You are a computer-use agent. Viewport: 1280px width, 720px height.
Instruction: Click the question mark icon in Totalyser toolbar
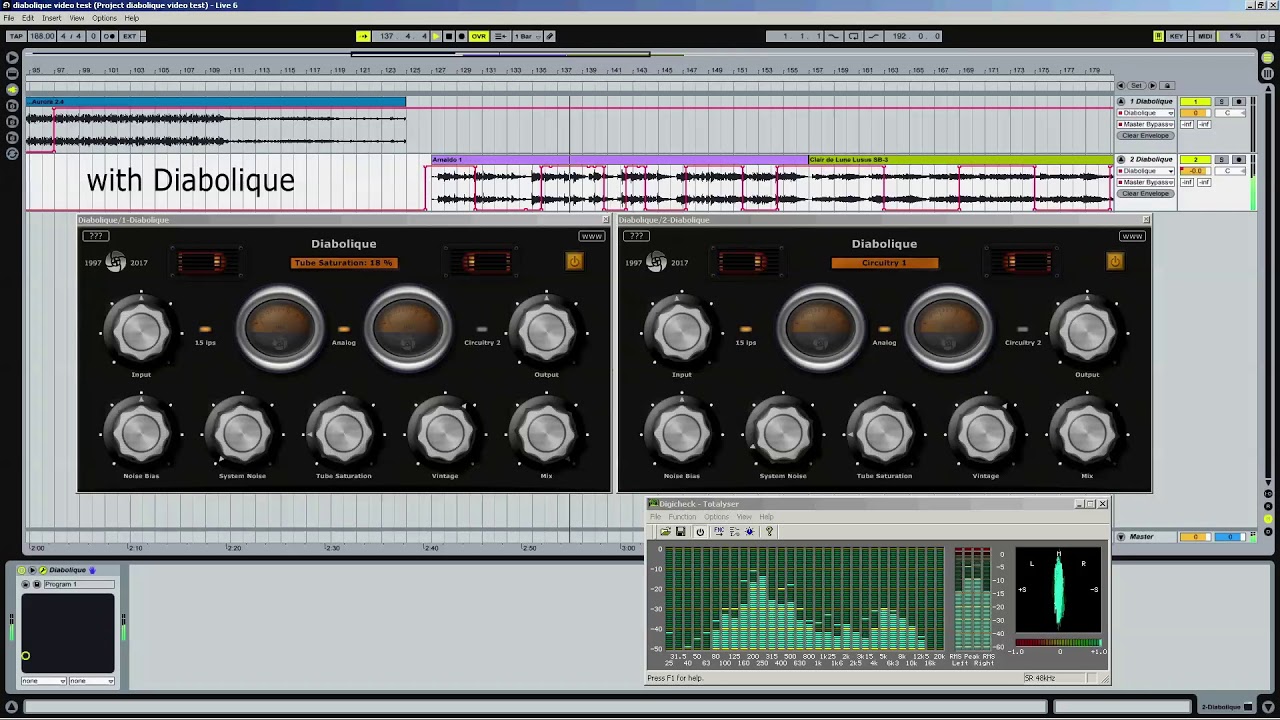tap(769, 532)
